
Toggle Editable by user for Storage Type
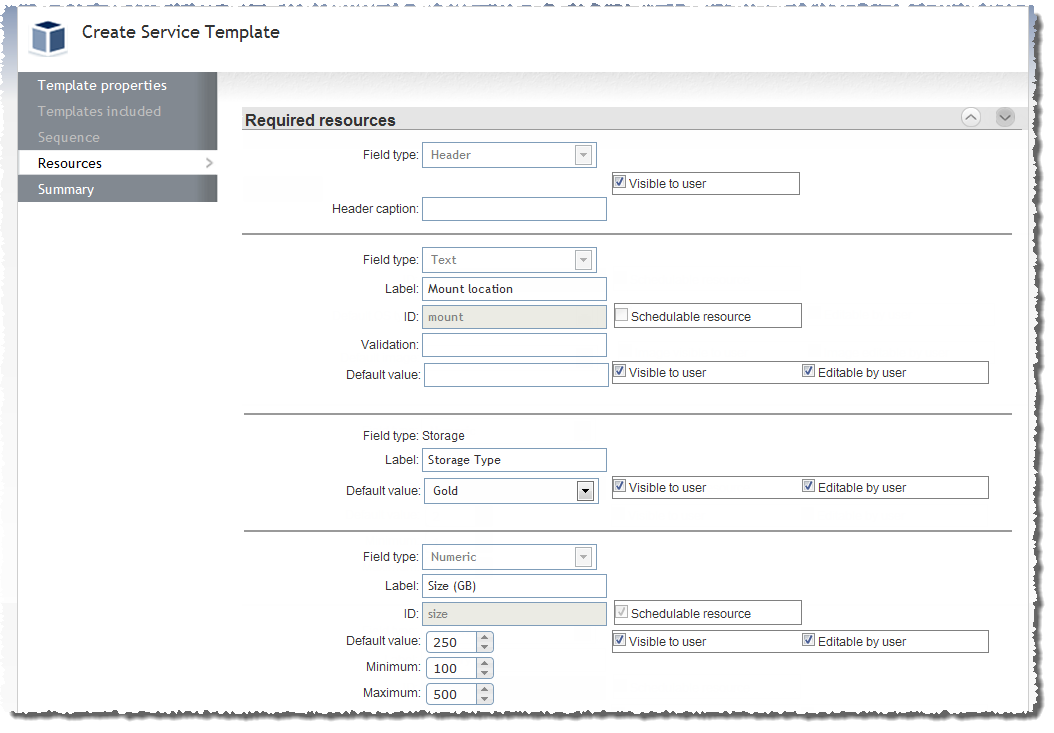[809, 486]
